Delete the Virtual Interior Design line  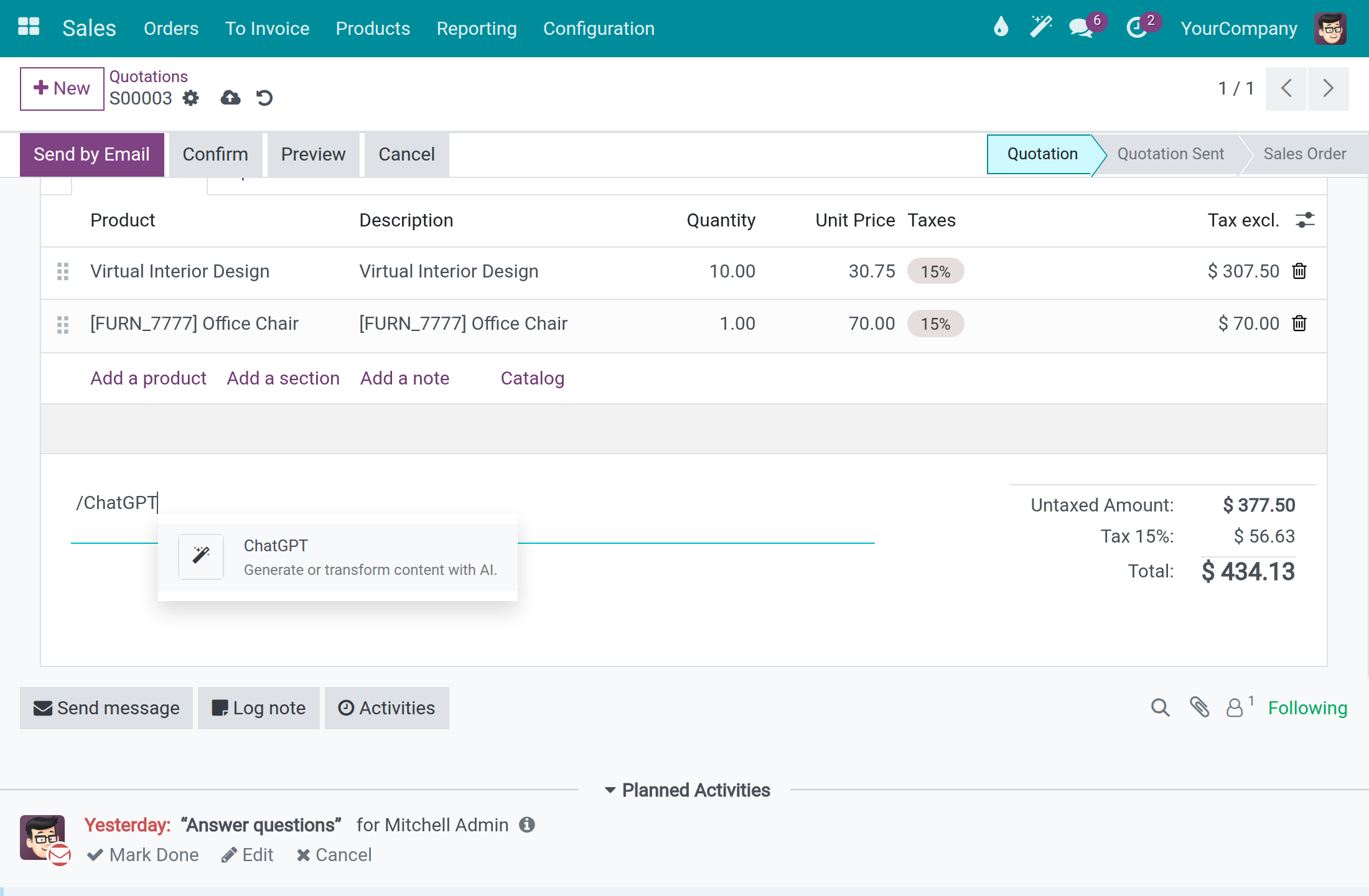pyautogui.click(x=1299, y=271)
